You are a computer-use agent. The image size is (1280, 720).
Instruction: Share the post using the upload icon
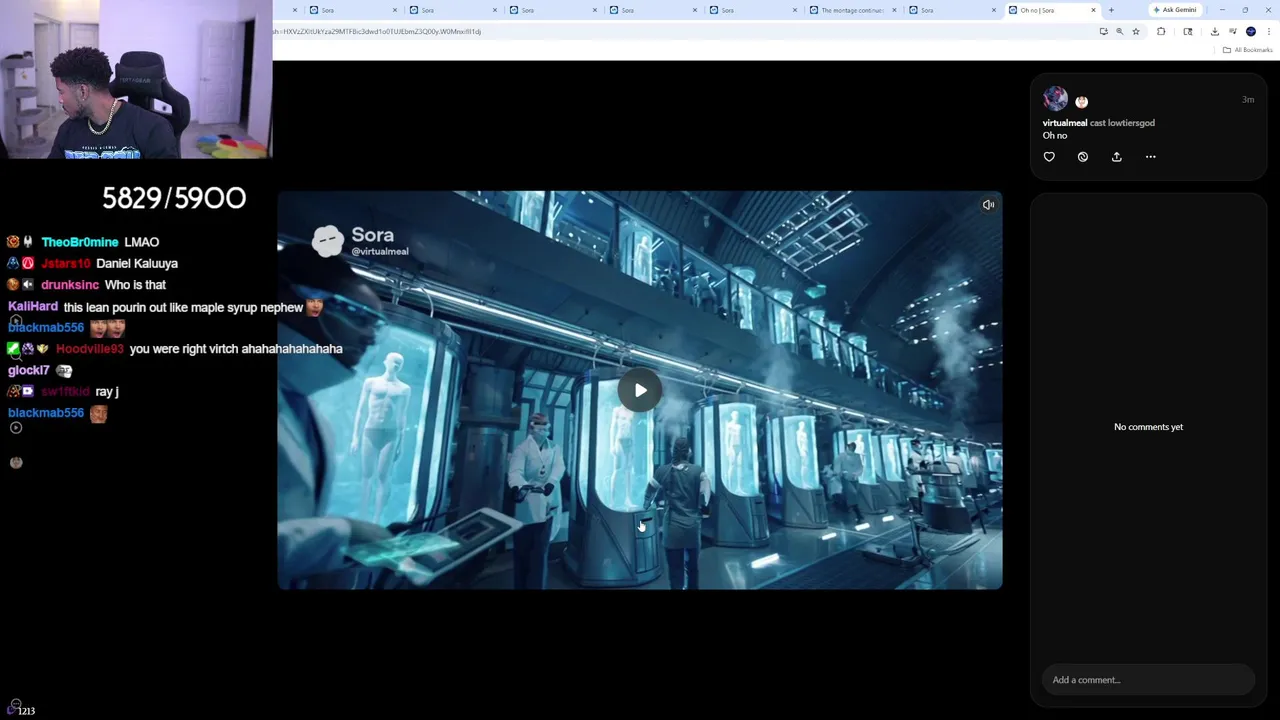click(x=1117, y=157)
